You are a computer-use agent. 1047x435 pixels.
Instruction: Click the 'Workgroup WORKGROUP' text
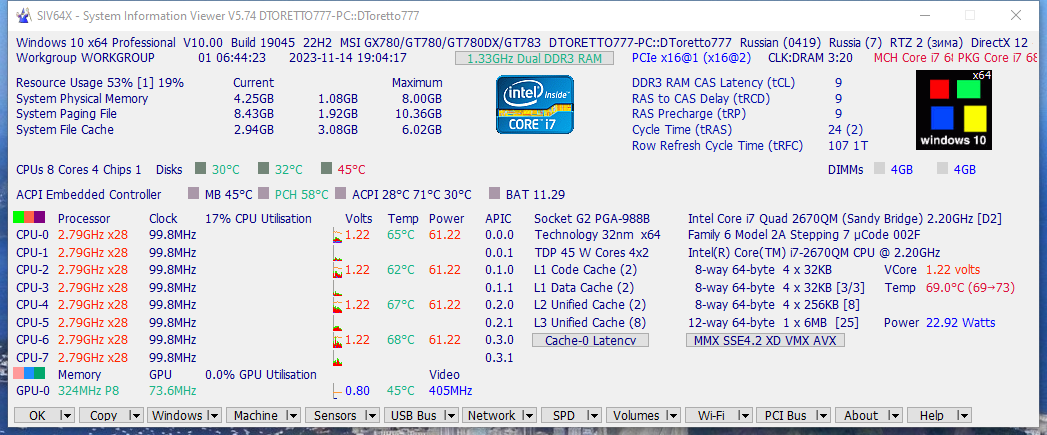tap(85, 57)
